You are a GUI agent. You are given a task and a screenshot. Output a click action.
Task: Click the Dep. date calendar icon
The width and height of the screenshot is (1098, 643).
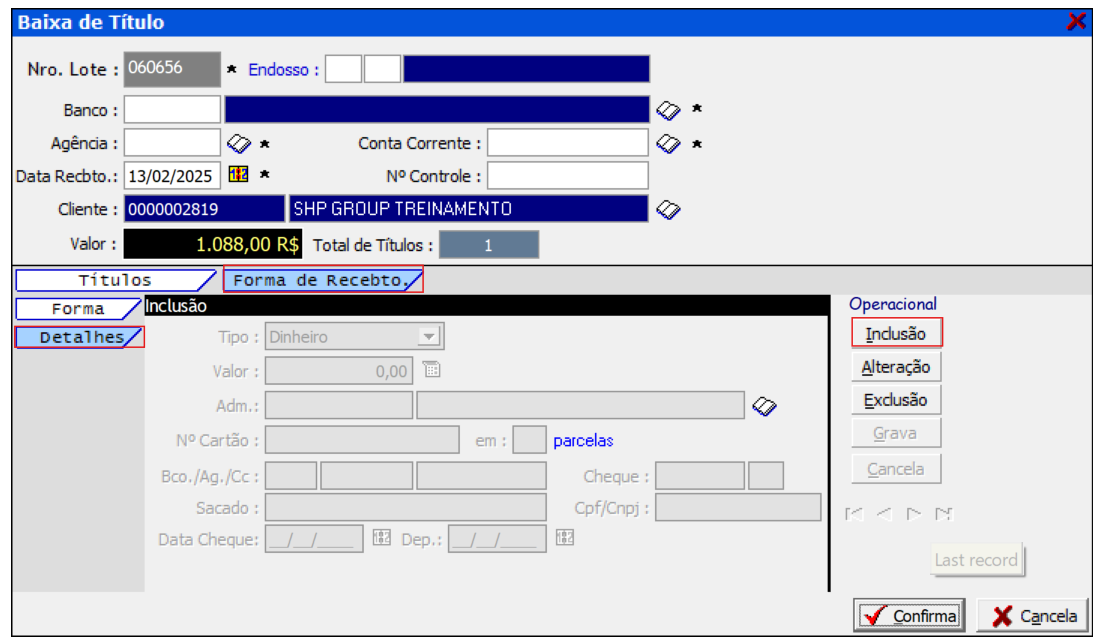pyautogui.click(x=565, y=538)
